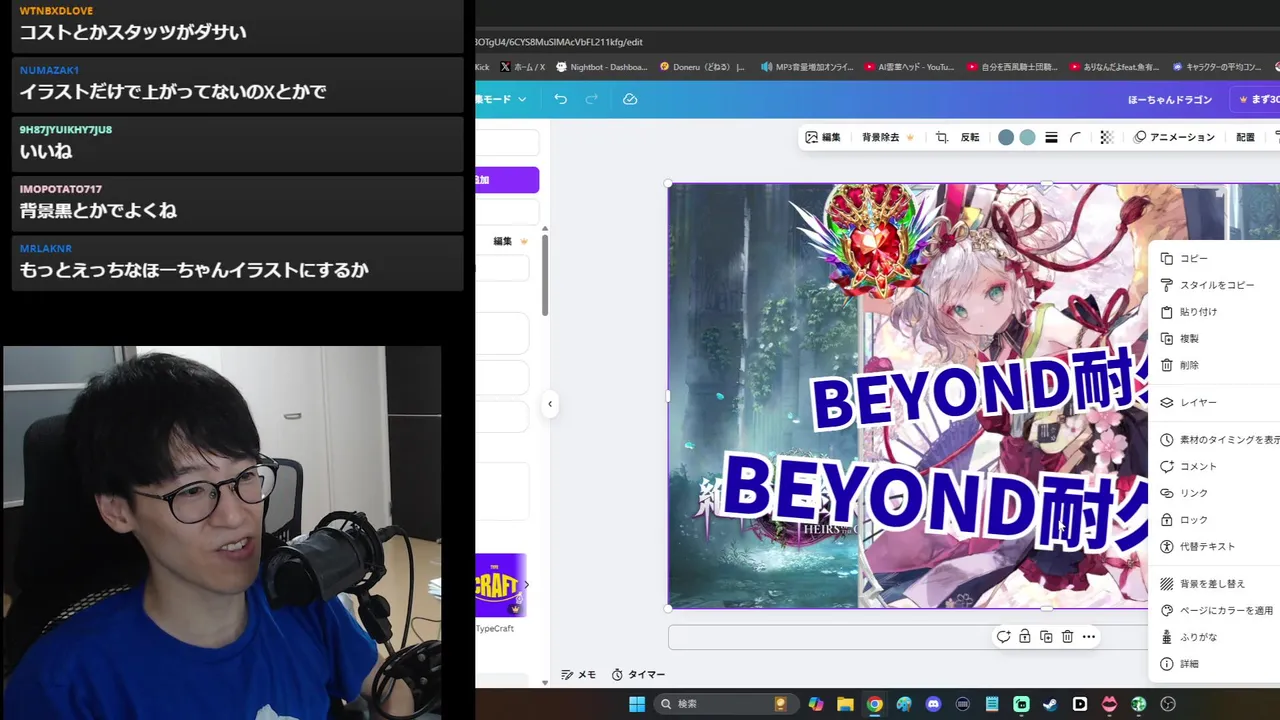Image resolution: width=1280 pixels, height=720 pixels.
Task: Open Doneru（どねる） bookmark
Action: click(702, 67)
